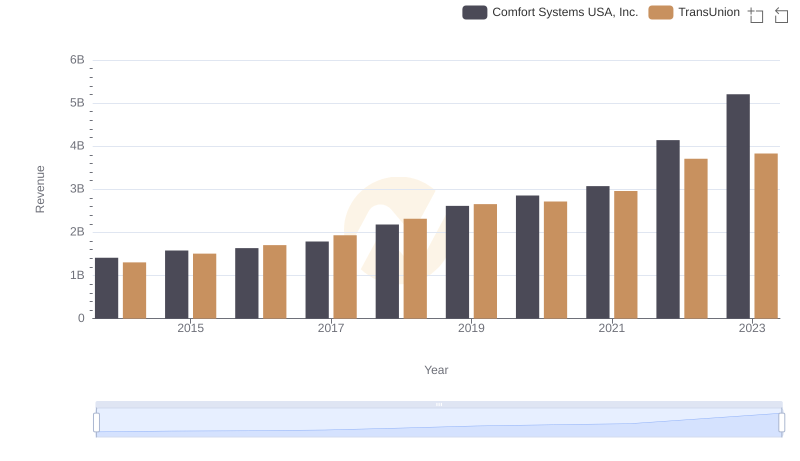Select the 2016 TransUnion bar

point(275,281)
